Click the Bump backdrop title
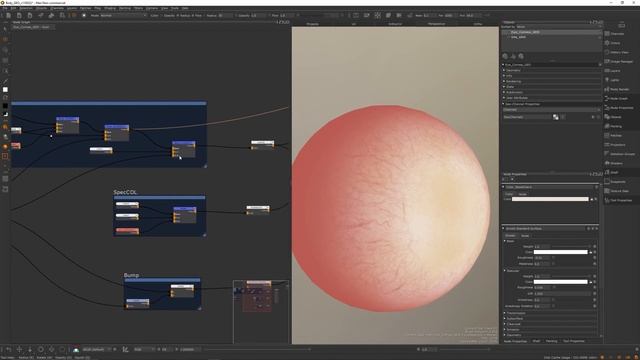 click(131, 276)
